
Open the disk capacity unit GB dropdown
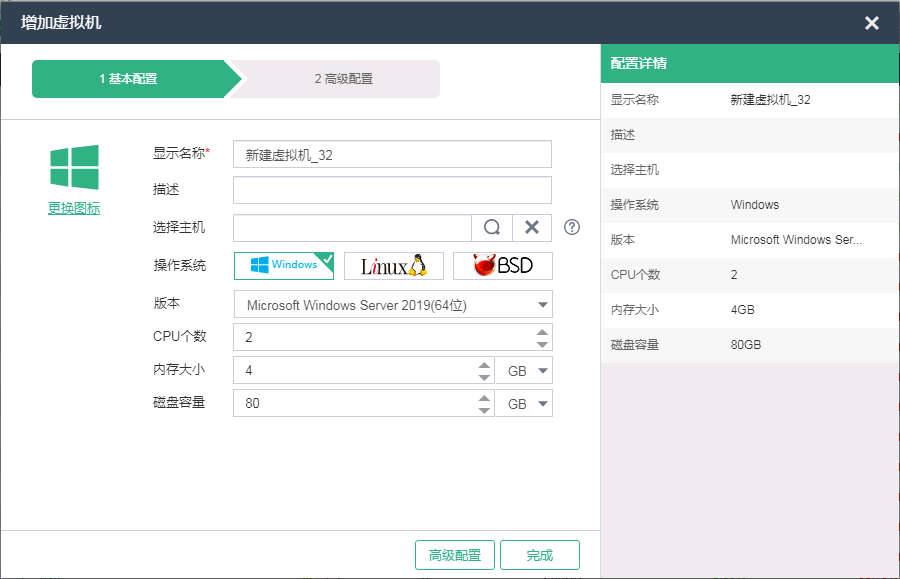pos(524,404)
